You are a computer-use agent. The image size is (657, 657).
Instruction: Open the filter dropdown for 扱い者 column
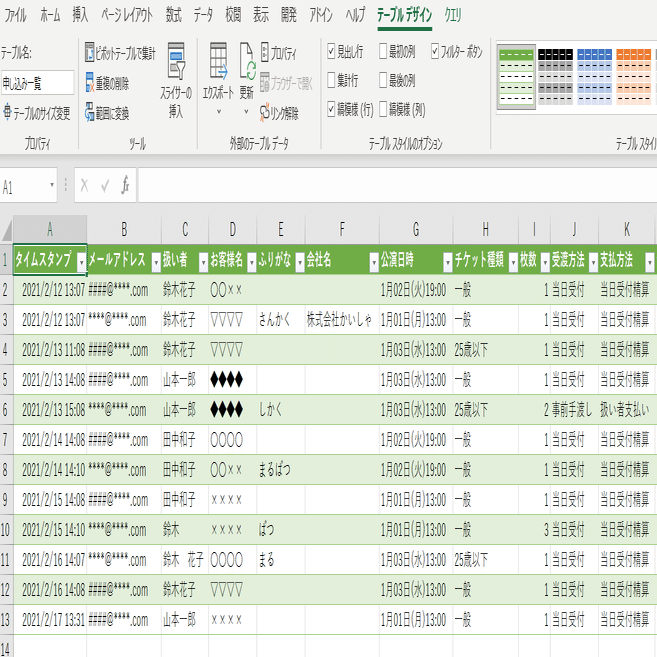pyautogui.click(x=203, y=263)
